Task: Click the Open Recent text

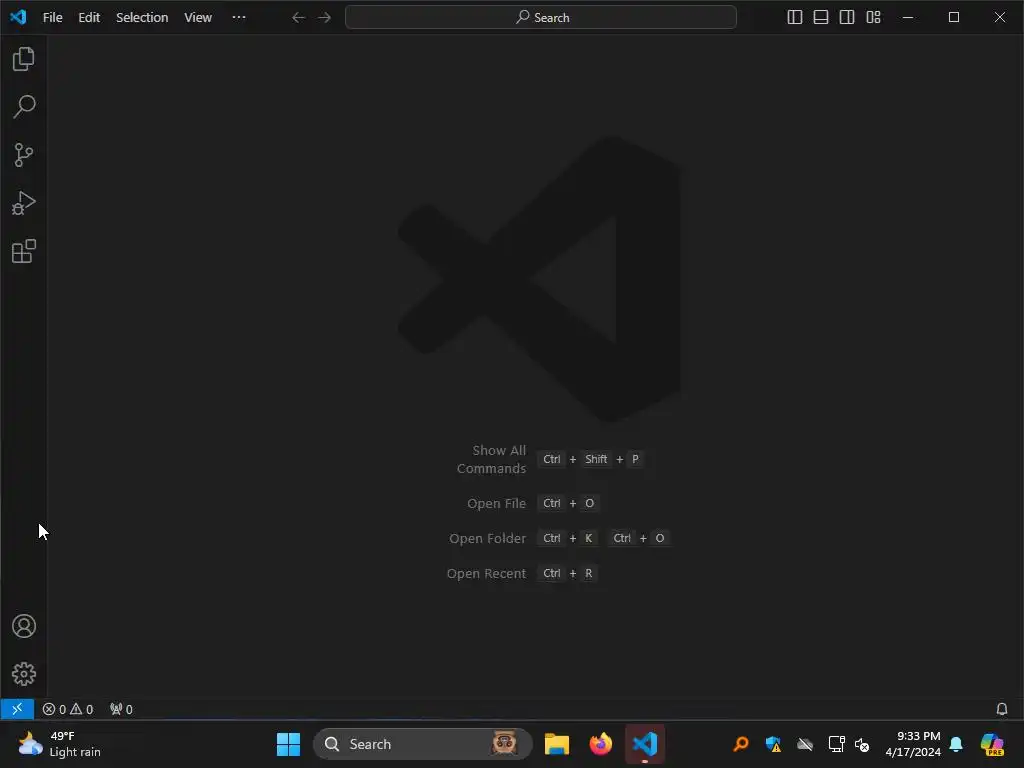Action: pyautogui.click(x=486, y=573)
